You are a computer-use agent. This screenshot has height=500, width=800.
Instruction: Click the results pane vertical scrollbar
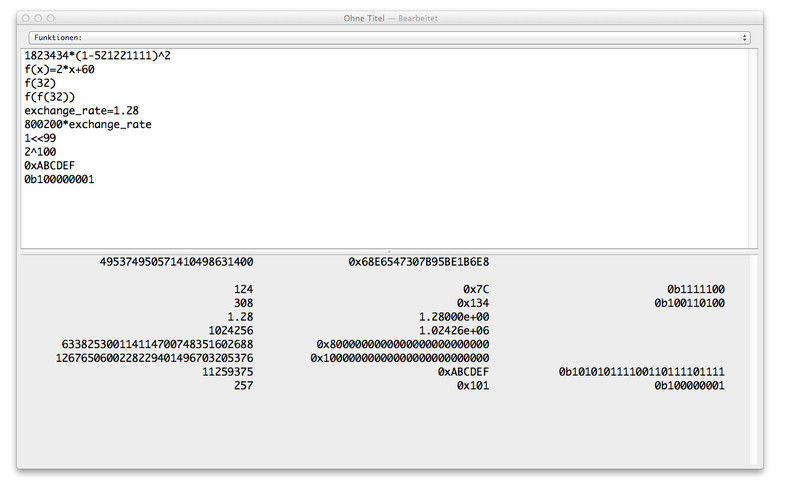tap(754, 361)
